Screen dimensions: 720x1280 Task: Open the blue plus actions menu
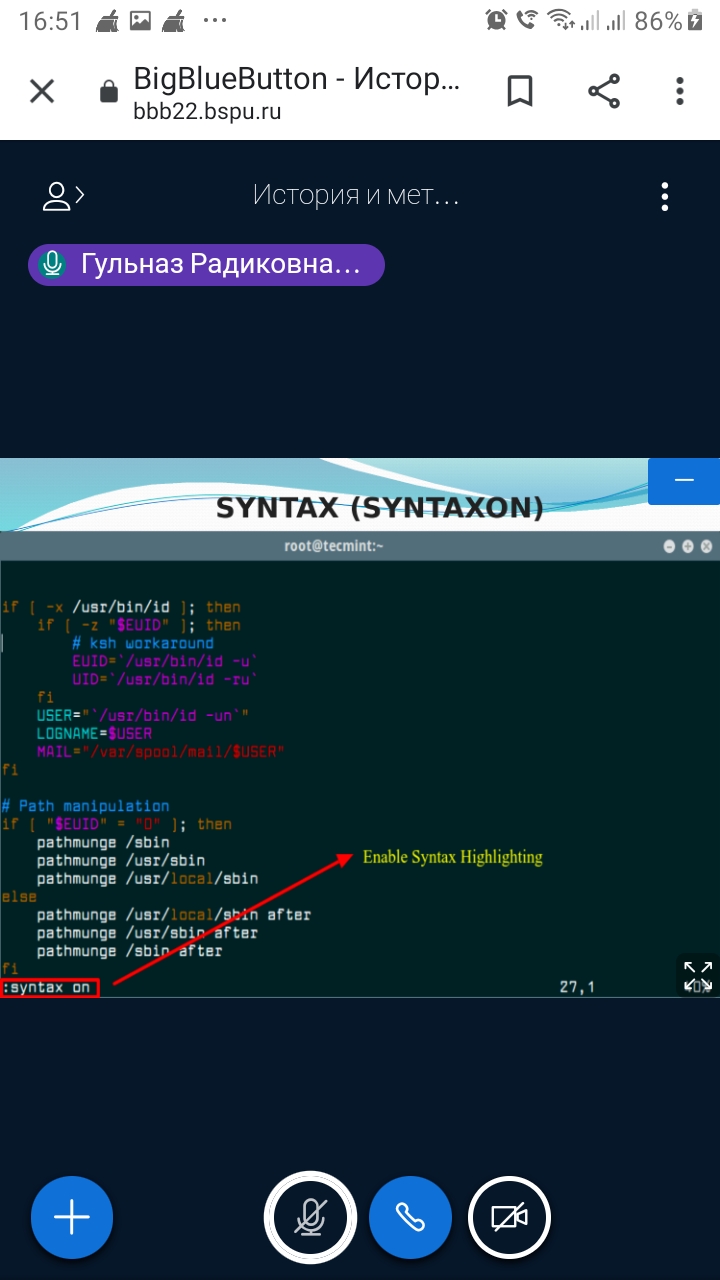[x=72, y=1217]
